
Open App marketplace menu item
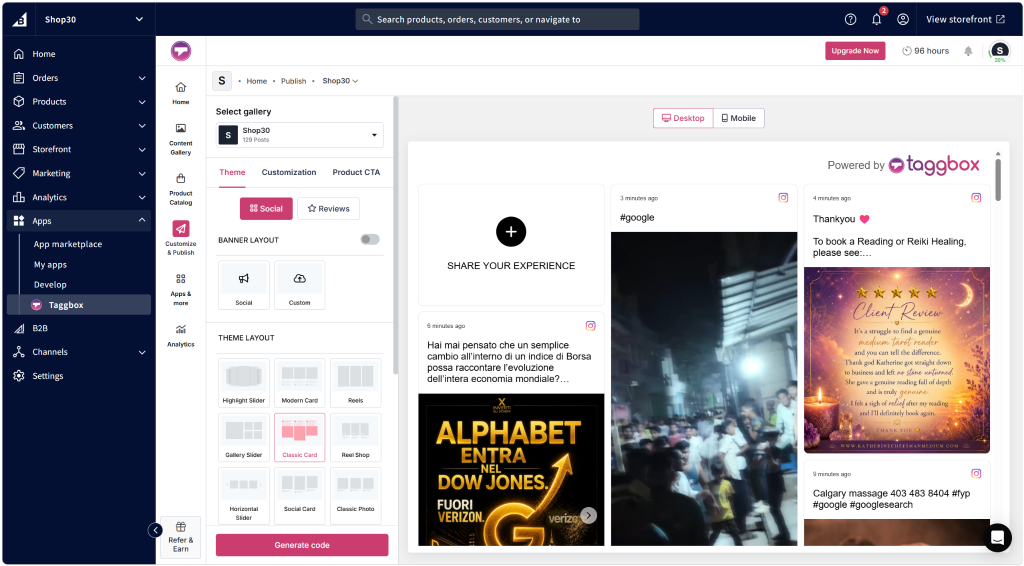click(x=68, y=244)
